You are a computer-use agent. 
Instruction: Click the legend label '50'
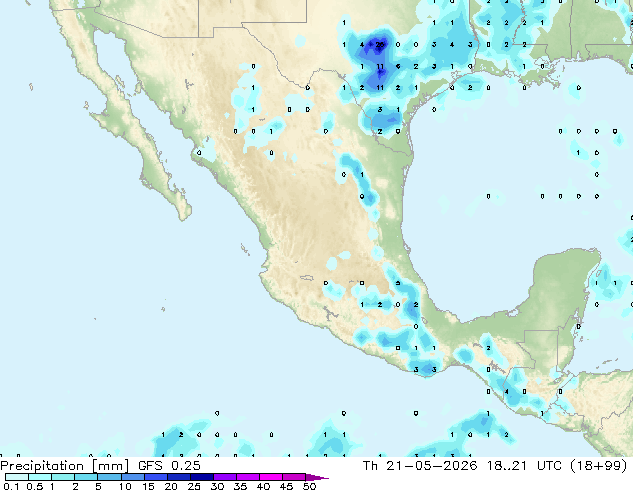310,486
